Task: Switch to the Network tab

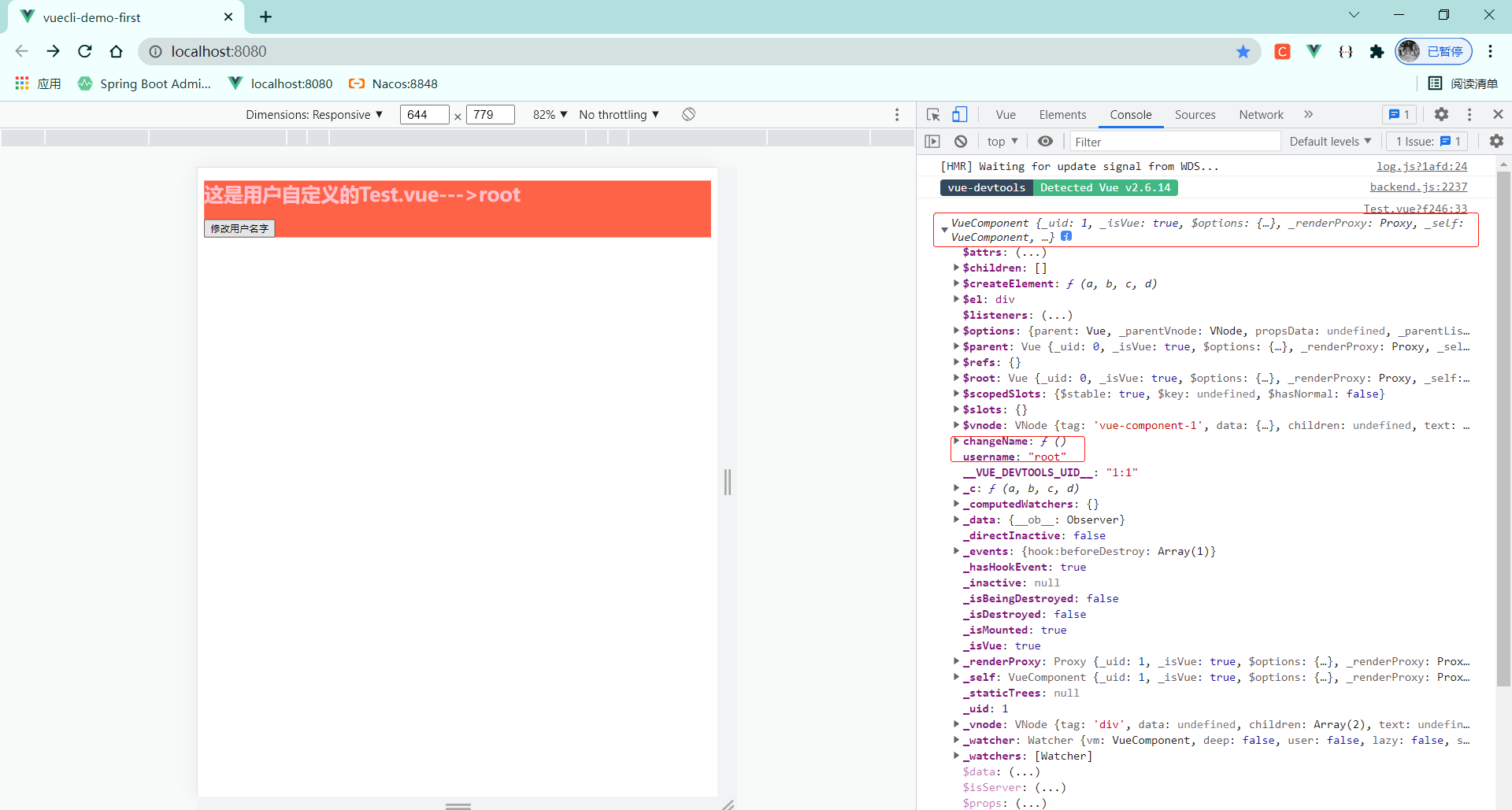Action: 1261,115
